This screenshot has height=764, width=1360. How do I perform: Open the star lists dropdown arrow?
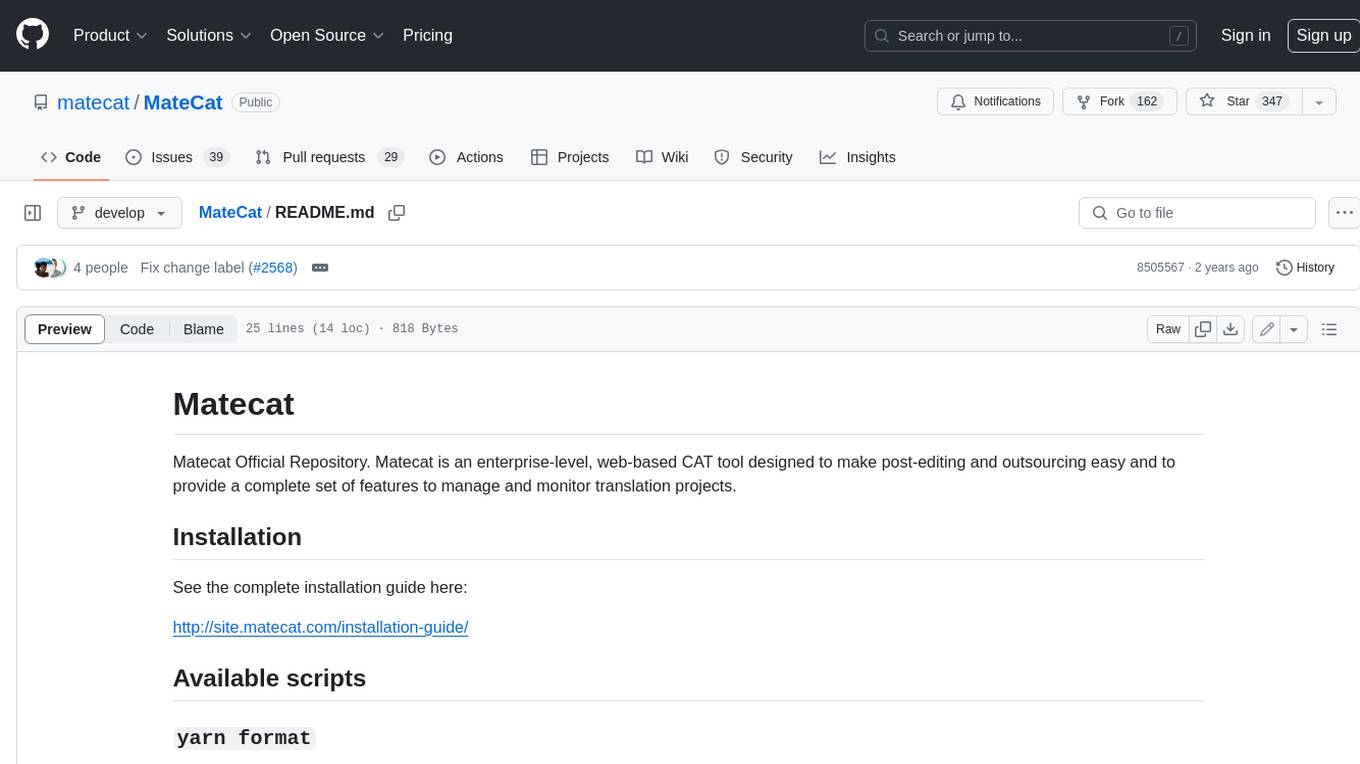(x=1319, y=101)
